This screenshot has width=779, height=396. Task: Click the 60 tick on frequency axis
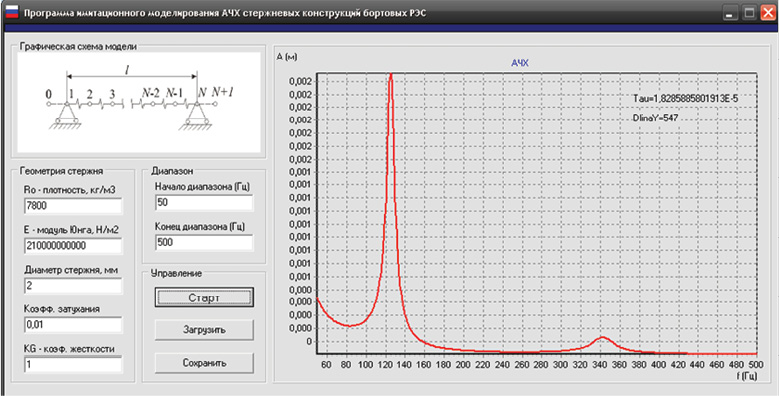coord(327,364)
